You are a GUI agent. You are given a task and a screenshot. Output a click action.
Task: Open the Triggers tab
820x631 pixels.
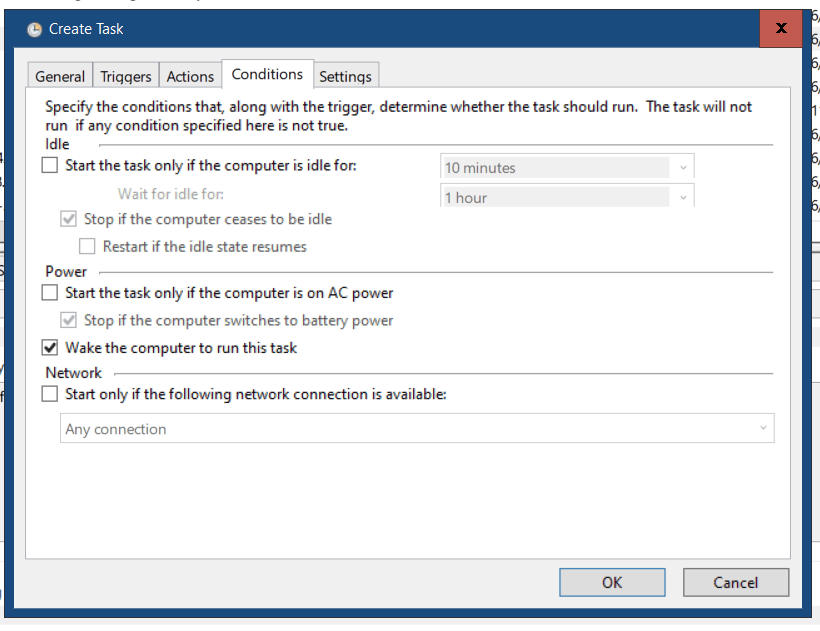[x=126, y=75]
